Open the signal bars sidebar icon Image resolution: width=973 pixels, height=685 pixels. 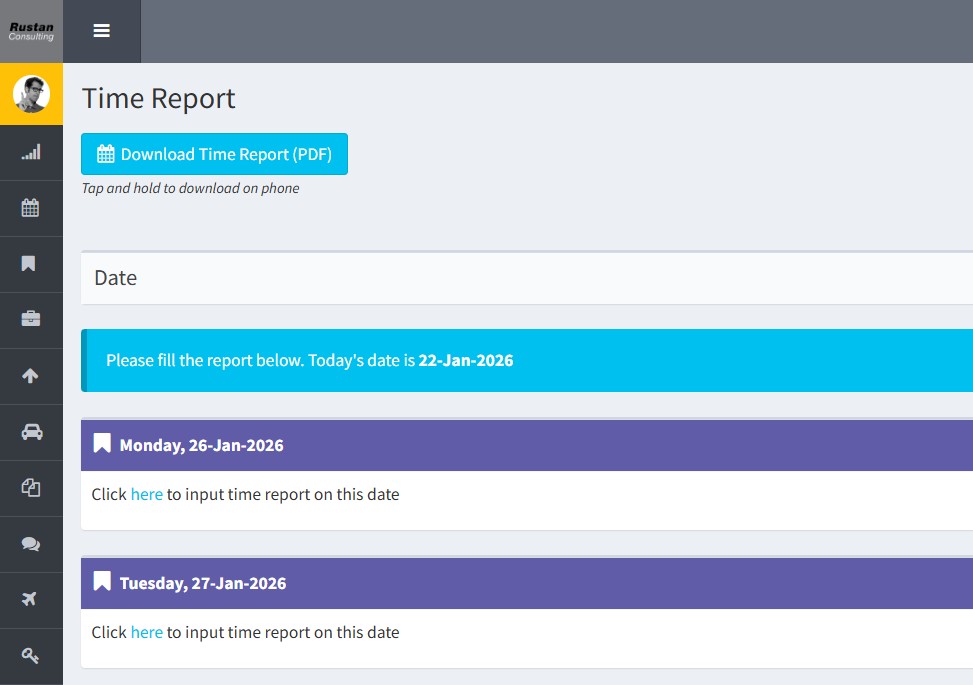[x=31, y=152]
